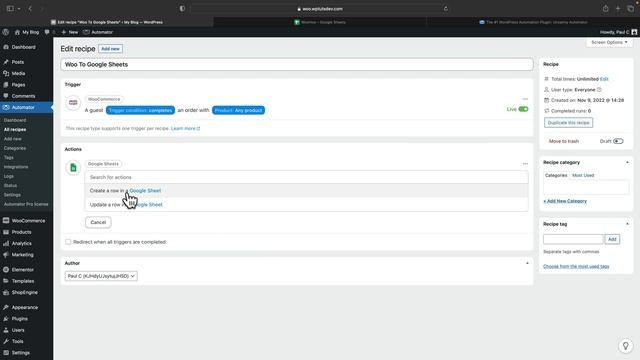640x360 pixels.
Task: Check Redirect when all triggers completed
Action: click(x=68, y=242)
